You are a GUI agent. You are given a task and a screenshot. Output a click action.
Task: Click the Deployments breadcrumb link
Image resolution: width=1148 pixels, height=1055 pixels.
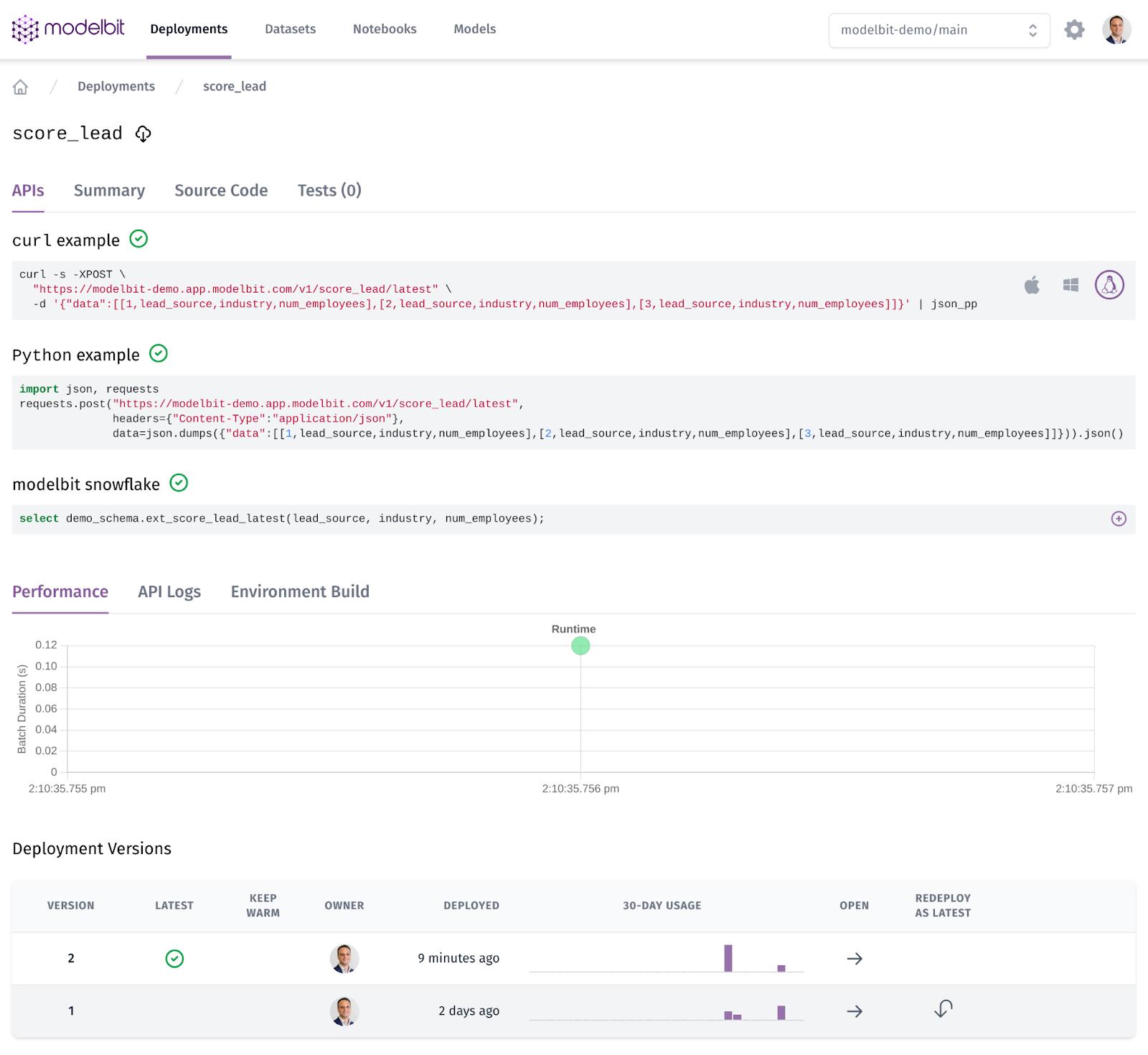coord(116,87)
